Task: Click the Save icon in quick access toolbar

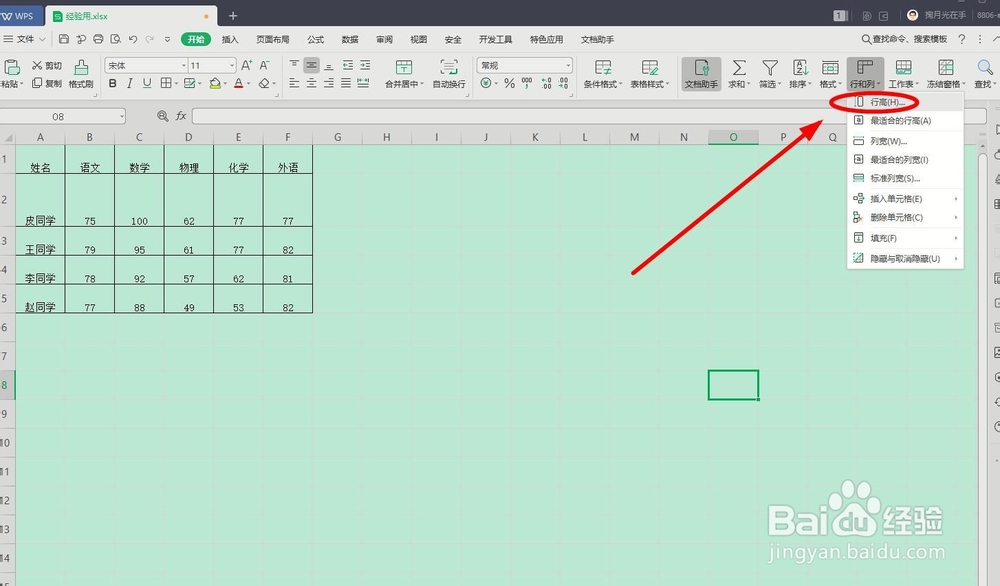Action: pos(64,39)
